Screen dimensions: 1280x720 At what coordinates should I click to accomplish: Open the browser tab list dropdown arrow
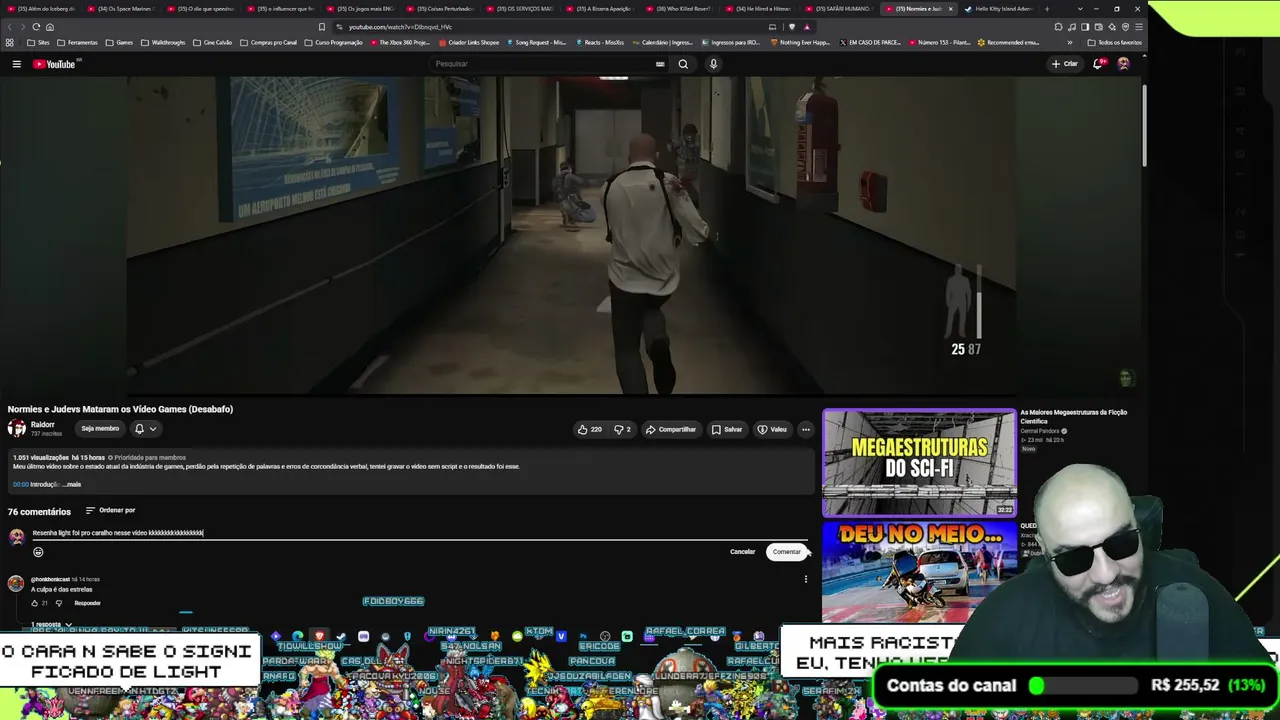click(1079, 9)
